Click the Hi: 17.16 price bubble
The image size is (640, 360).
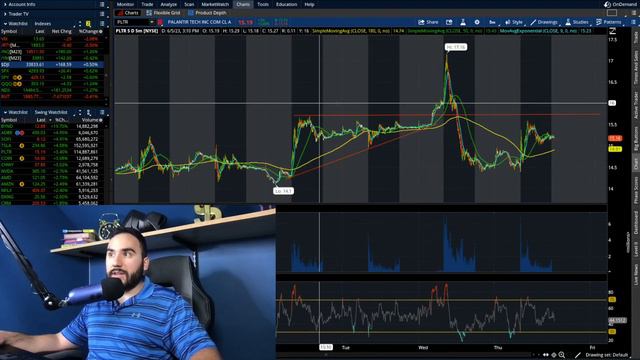[x=456, y=47]
